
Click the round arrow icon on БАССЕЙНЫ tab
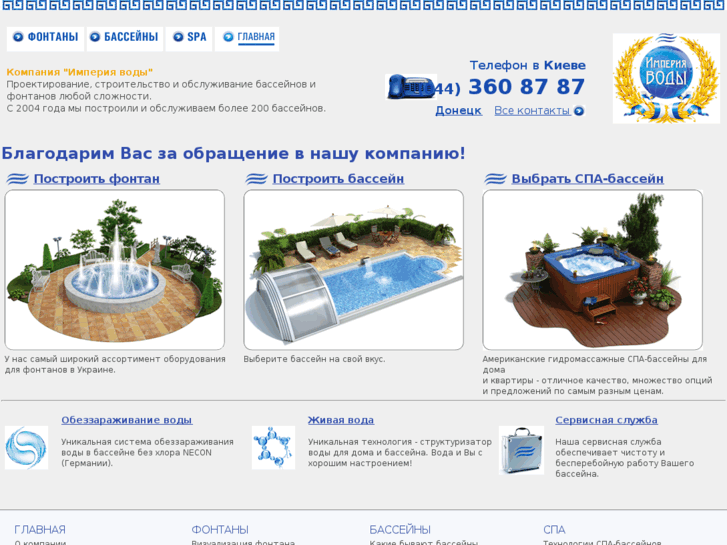click(95, 37)
